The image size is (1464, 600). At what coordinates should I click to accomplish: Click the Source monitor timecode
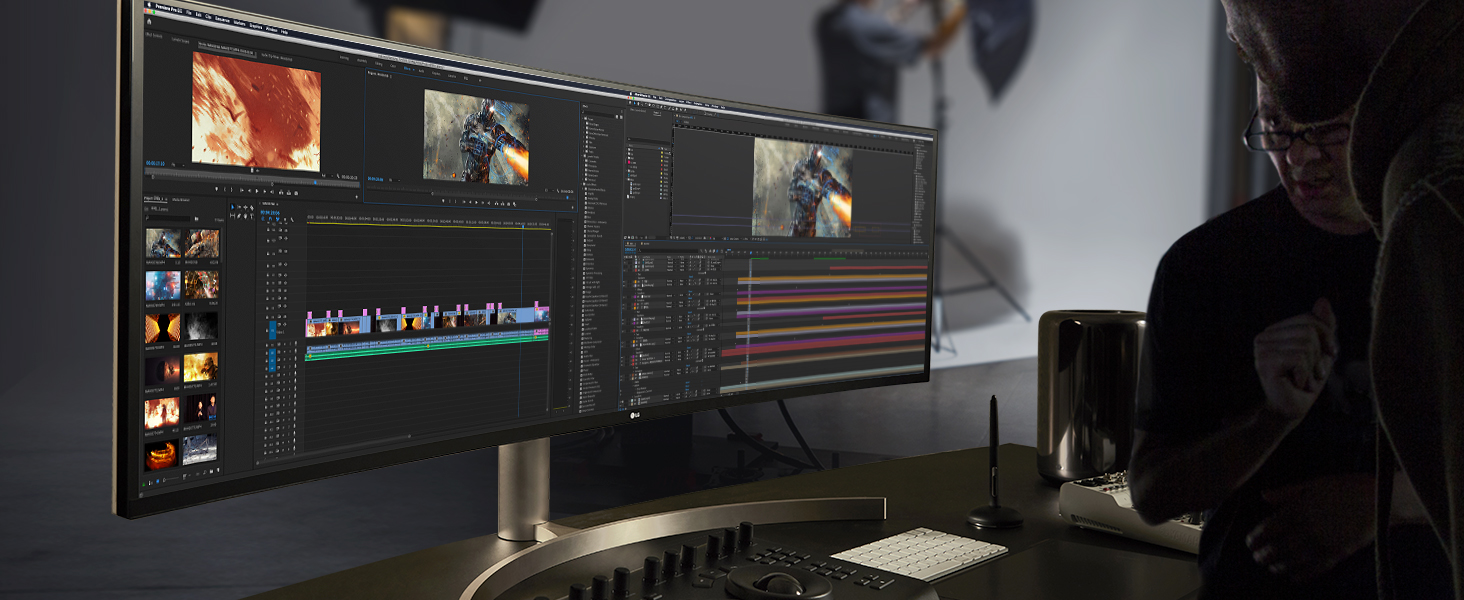click(x=155, y=163)
